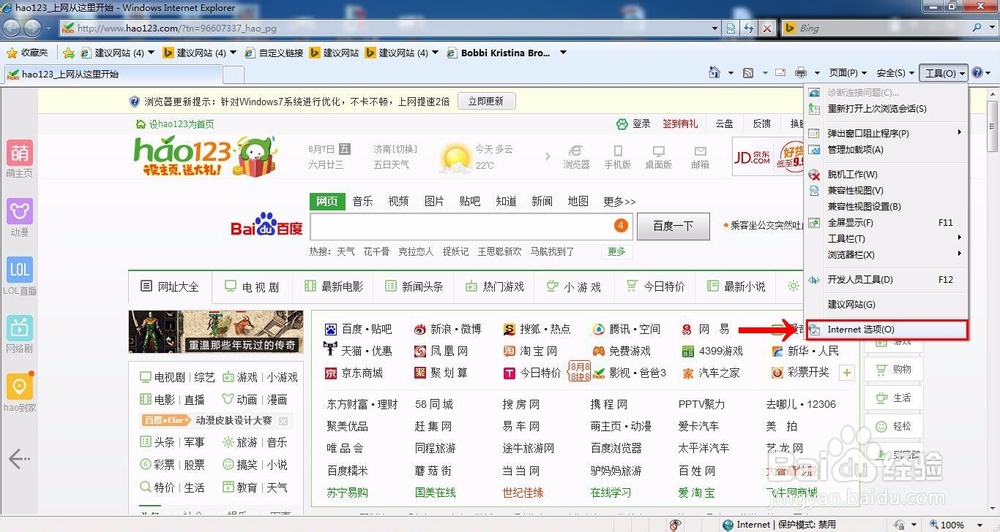Screen dimensions: 1000x532
Task: Select 开发人员工具(D) menu item
Action: coord(886,279)
